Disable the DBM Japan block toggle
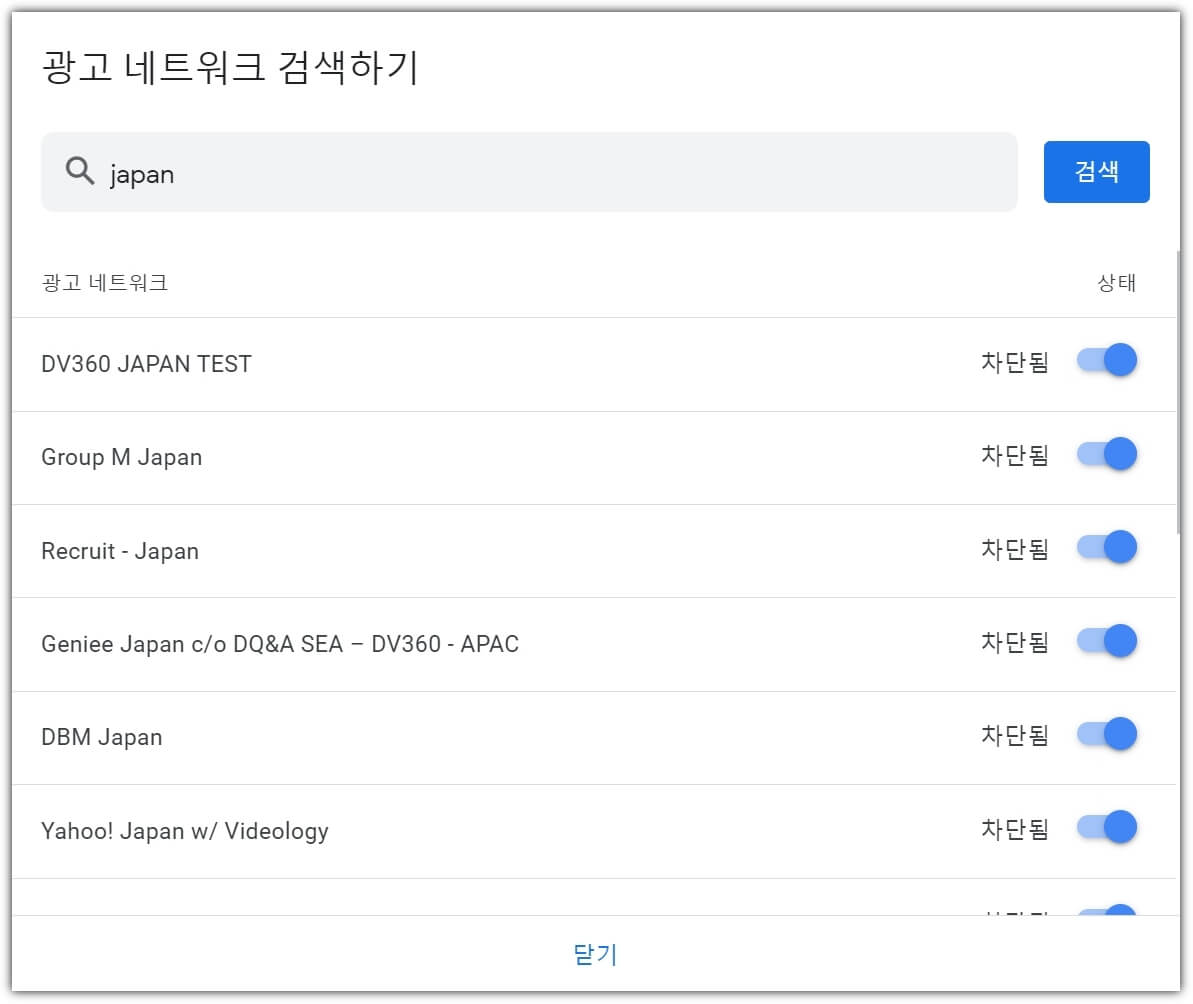The width and height of the screenshot is (1193, 1004). (1106, 734)
